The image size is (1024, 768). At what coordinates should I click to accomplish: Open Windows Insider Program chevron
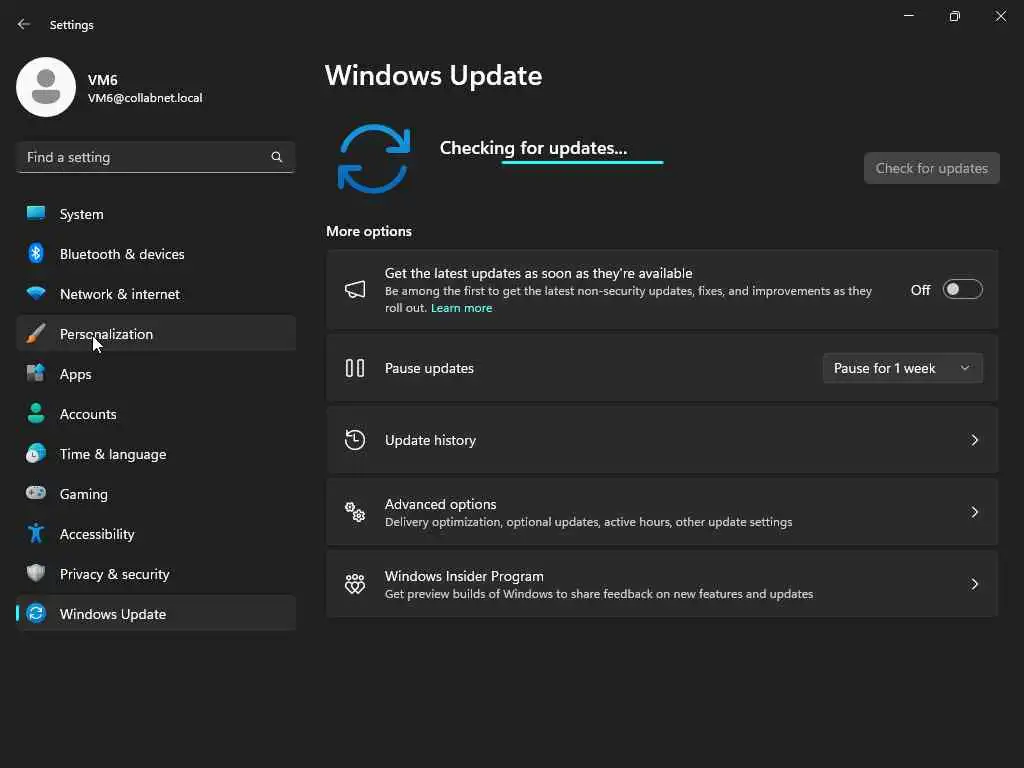click(x=975, y=584)
